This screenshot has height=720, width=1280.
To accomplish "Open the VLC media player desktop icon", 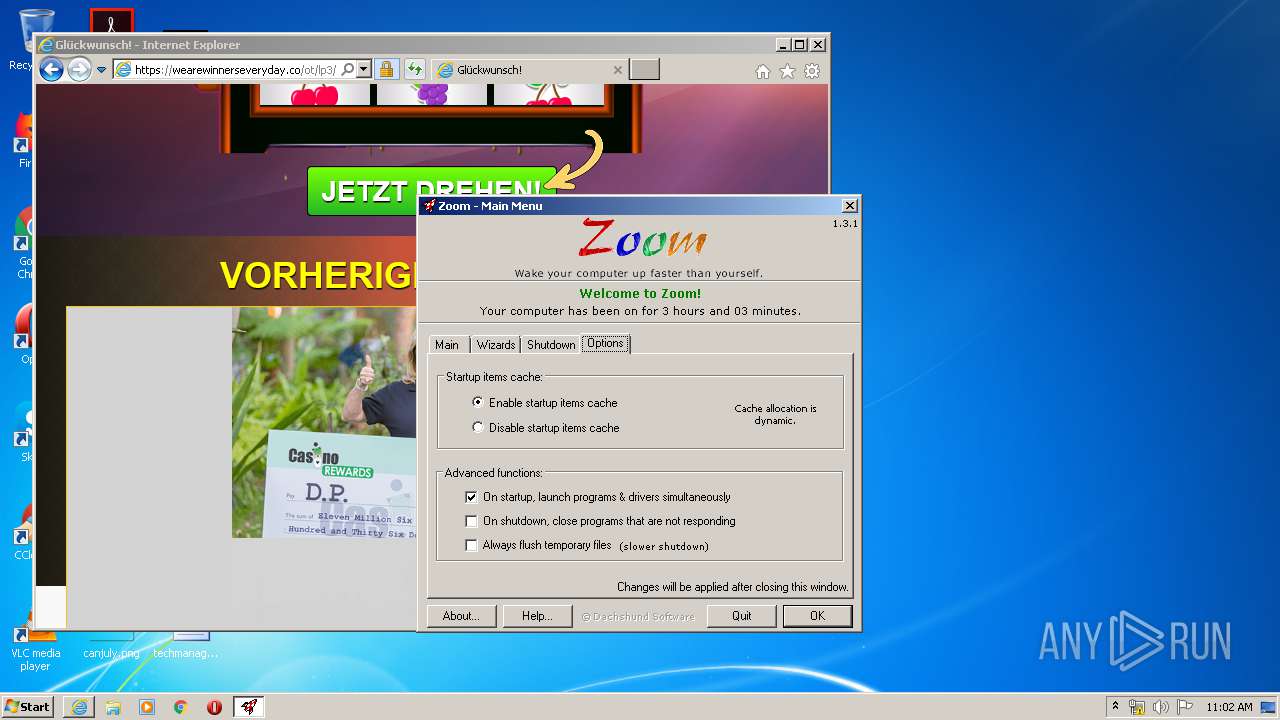I will tap(35, 650).
